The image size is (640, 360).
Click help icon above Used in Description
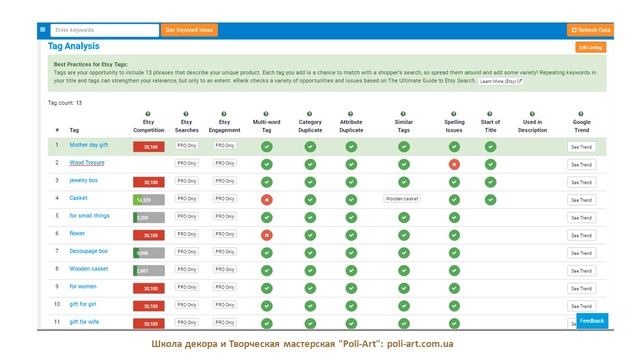tap(532, 114)
